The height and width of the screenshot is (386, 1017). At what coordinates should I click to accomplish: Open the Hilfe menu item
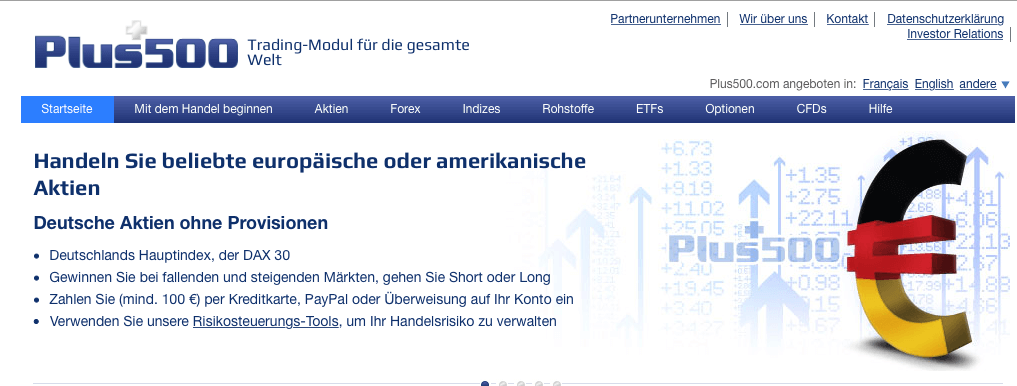tap(880, 109)
